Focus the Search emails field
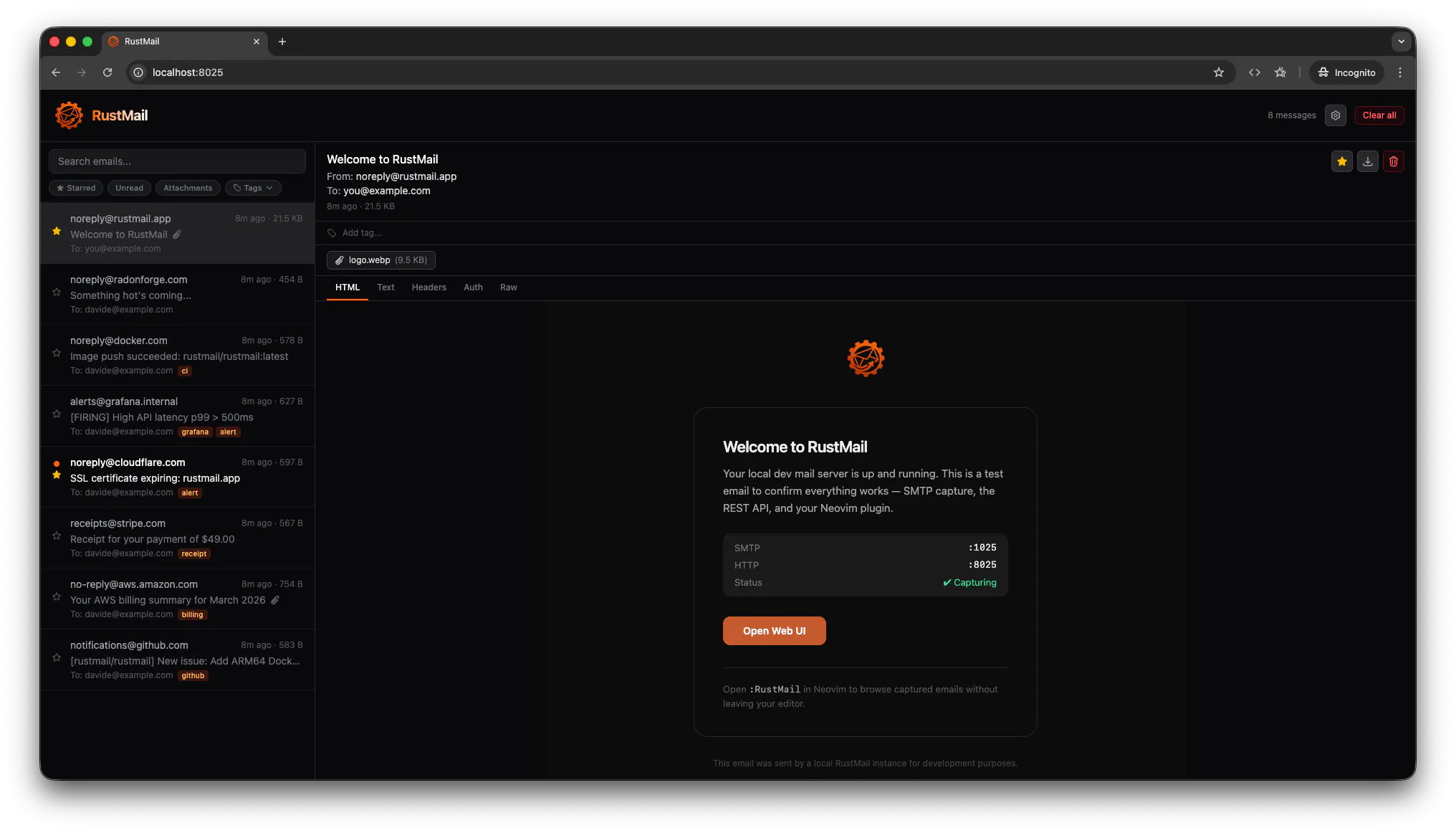The image size is (1456, 833). click(177, 161)
